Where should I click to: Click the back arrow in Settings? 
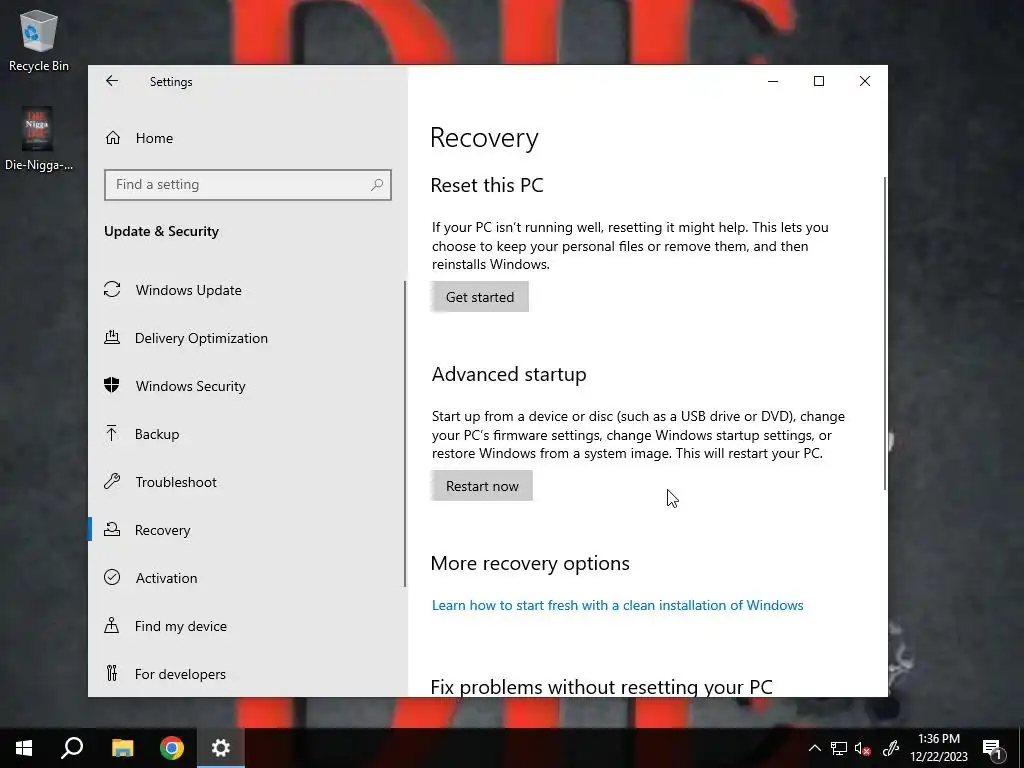pyautogui.click(x=112, y=81)
